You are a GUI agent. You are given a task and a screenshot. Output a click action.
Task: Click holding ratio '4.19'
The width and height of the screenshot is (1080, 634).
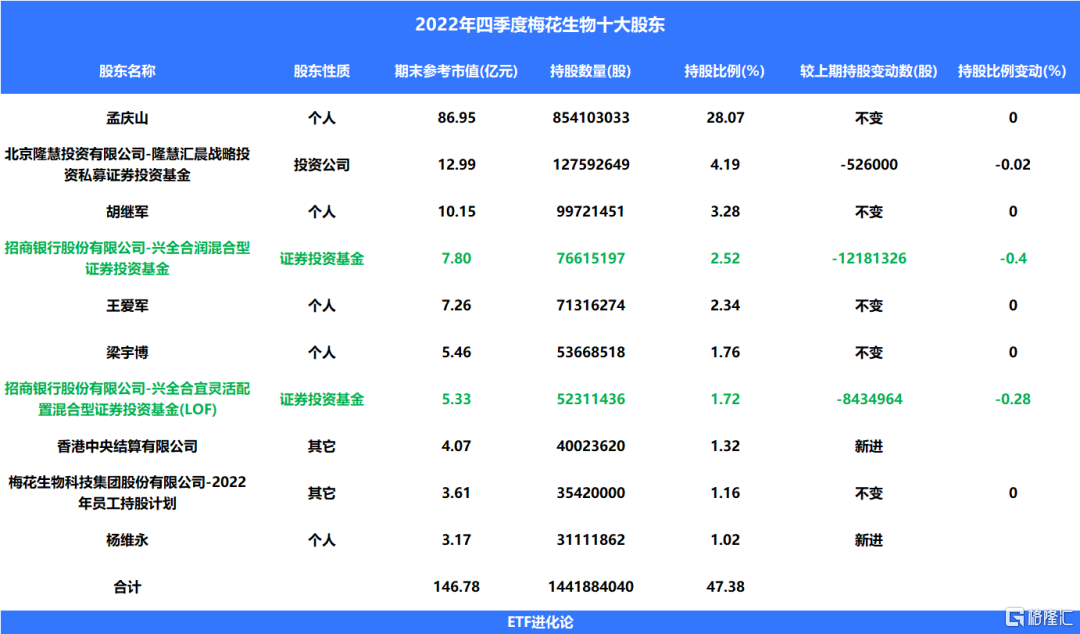(725, 165)
